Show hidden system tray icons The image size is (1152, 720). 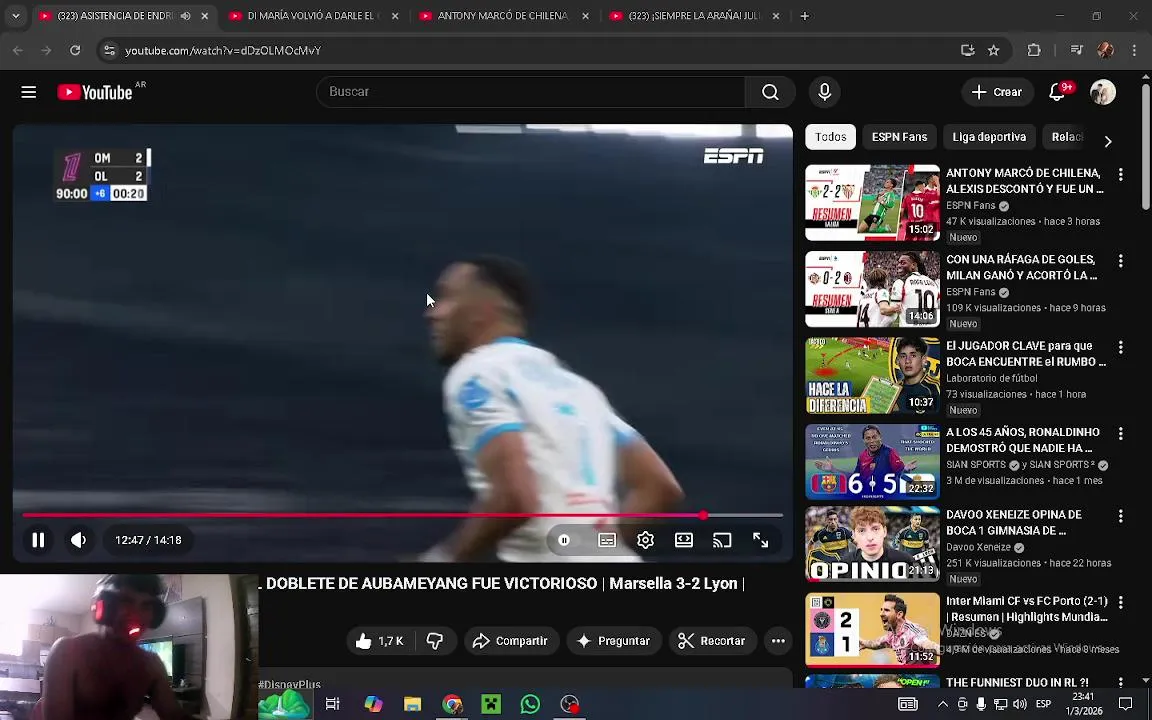tap(943, 704)
